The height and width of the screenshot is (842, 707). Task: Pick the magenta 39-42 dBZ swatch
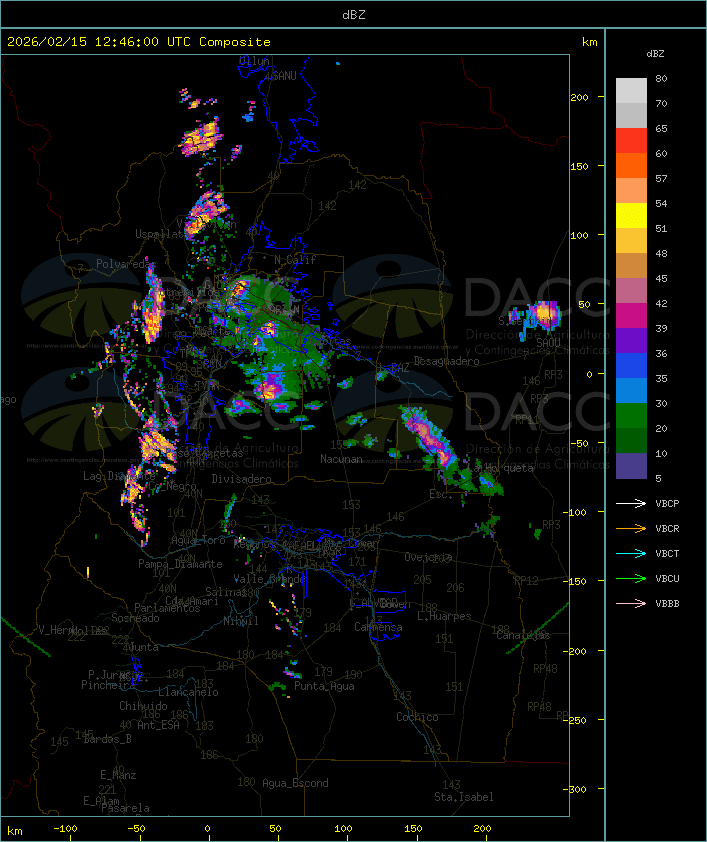631,315
